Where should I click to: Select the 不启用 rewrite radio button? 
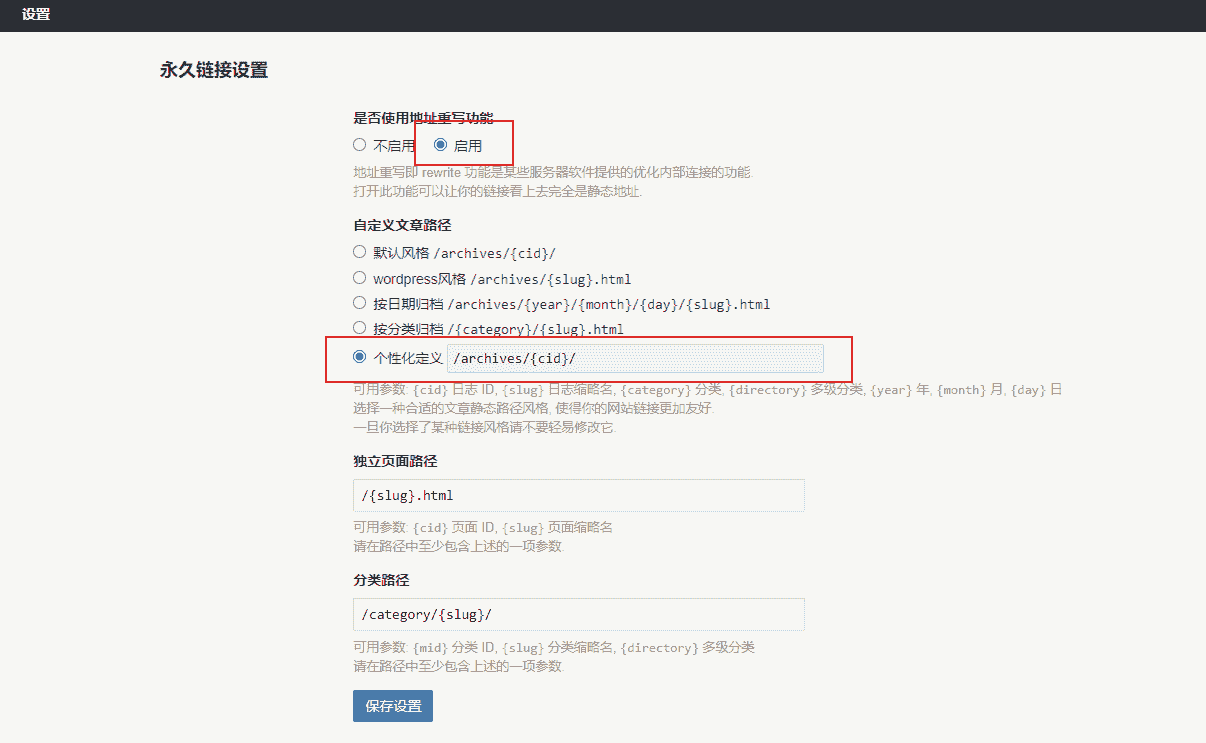pyautogui.click(x=360, y=145)
